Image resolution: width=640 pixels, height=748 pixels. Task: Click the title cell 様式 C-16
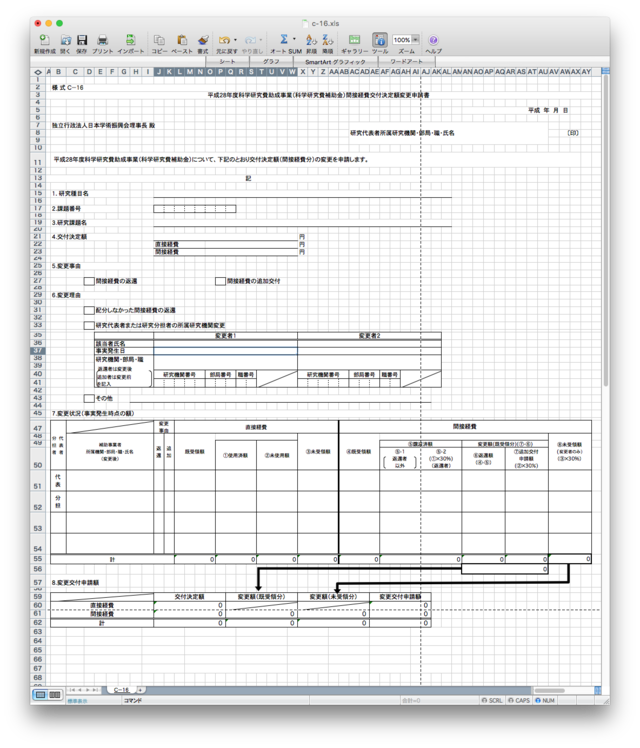(x=68, y=88)
